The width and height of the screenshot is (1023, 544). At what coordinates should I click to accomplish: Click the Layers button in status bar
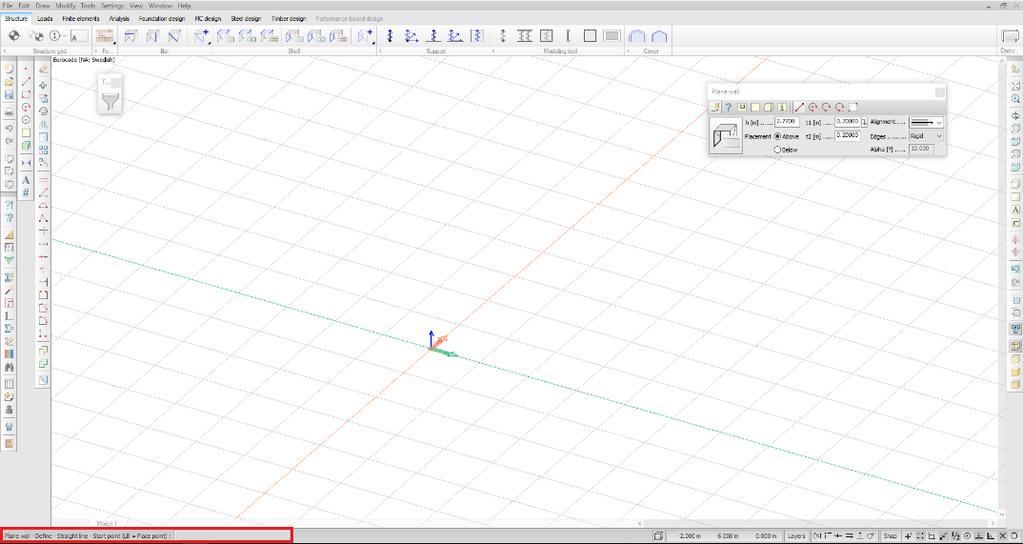[797, 536]
